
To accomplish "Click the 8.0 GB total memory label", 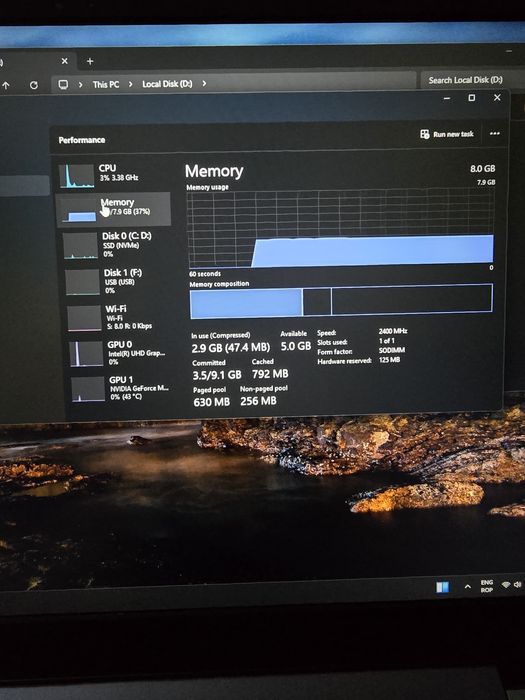I will 483,168.
